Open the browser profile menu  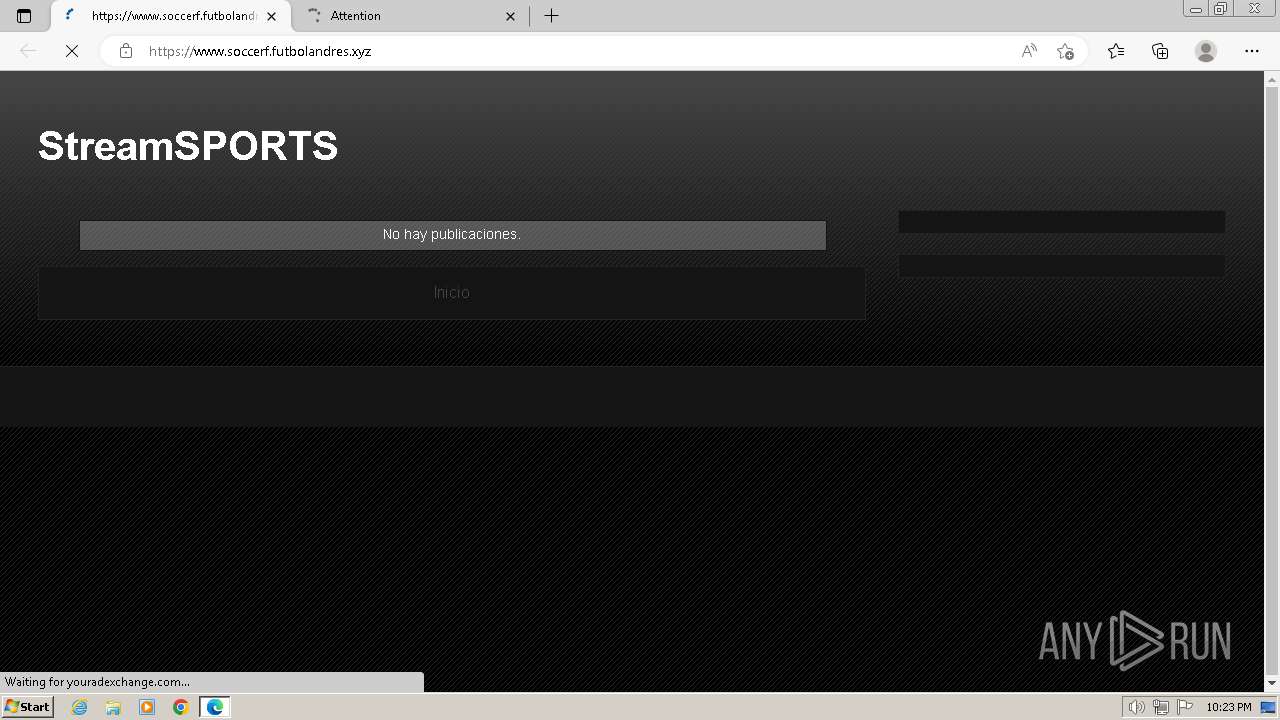click(x=1206, y=51)
